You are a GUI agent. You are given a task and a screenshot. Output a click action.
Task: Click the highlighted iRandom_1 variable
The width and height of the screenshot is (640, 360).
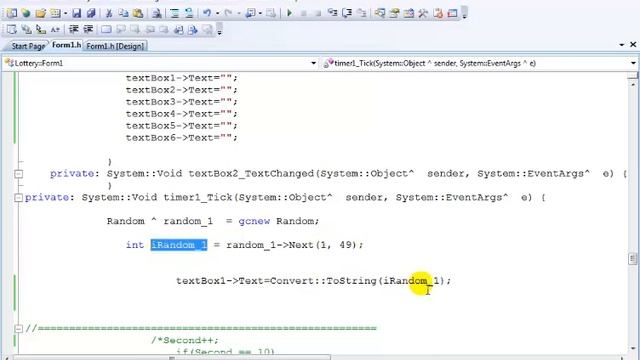point(179,244)
